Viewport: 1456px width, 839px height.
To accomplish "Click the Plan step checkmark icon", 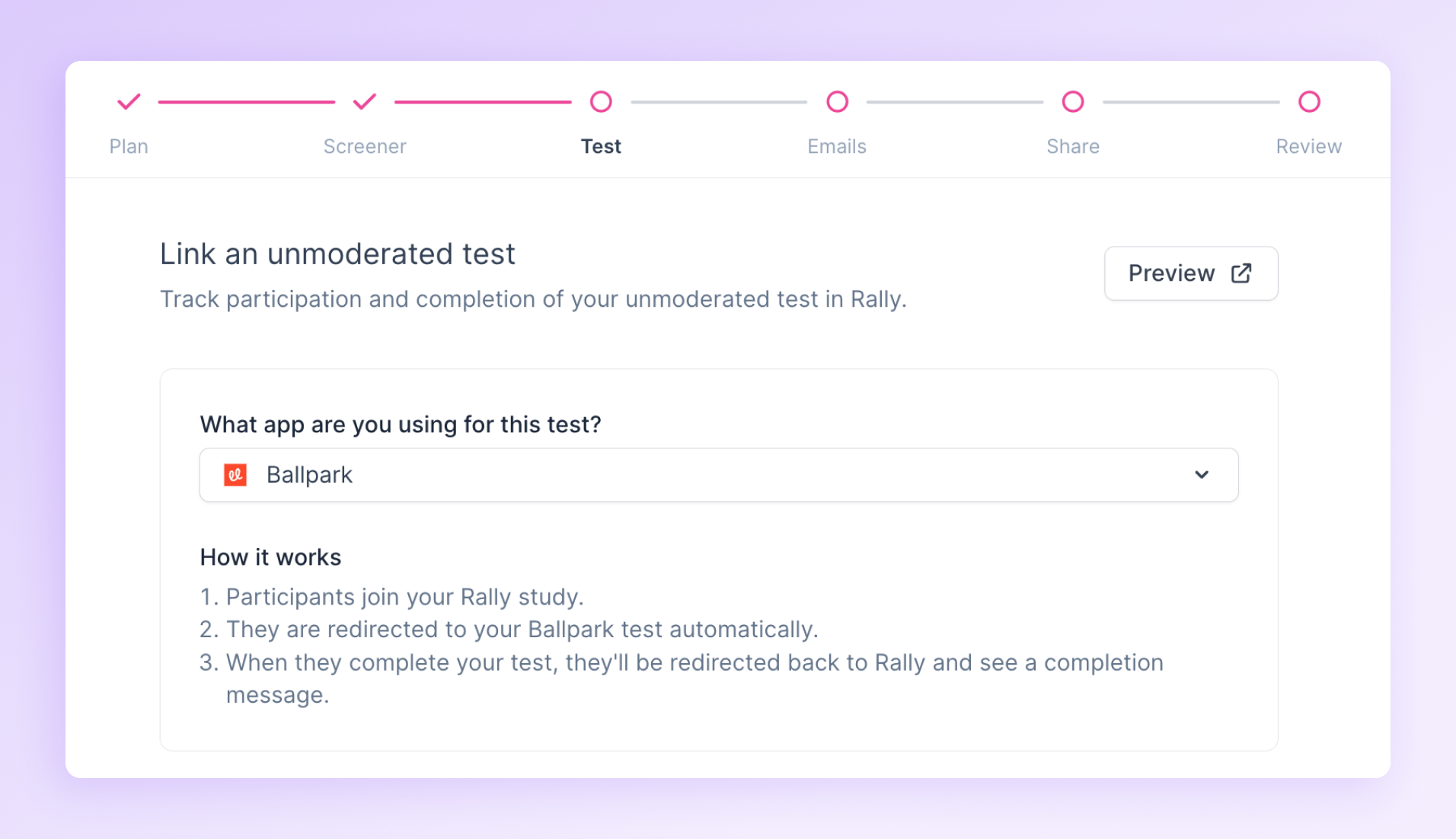I will pyautogui.click(x=129, y=101).
